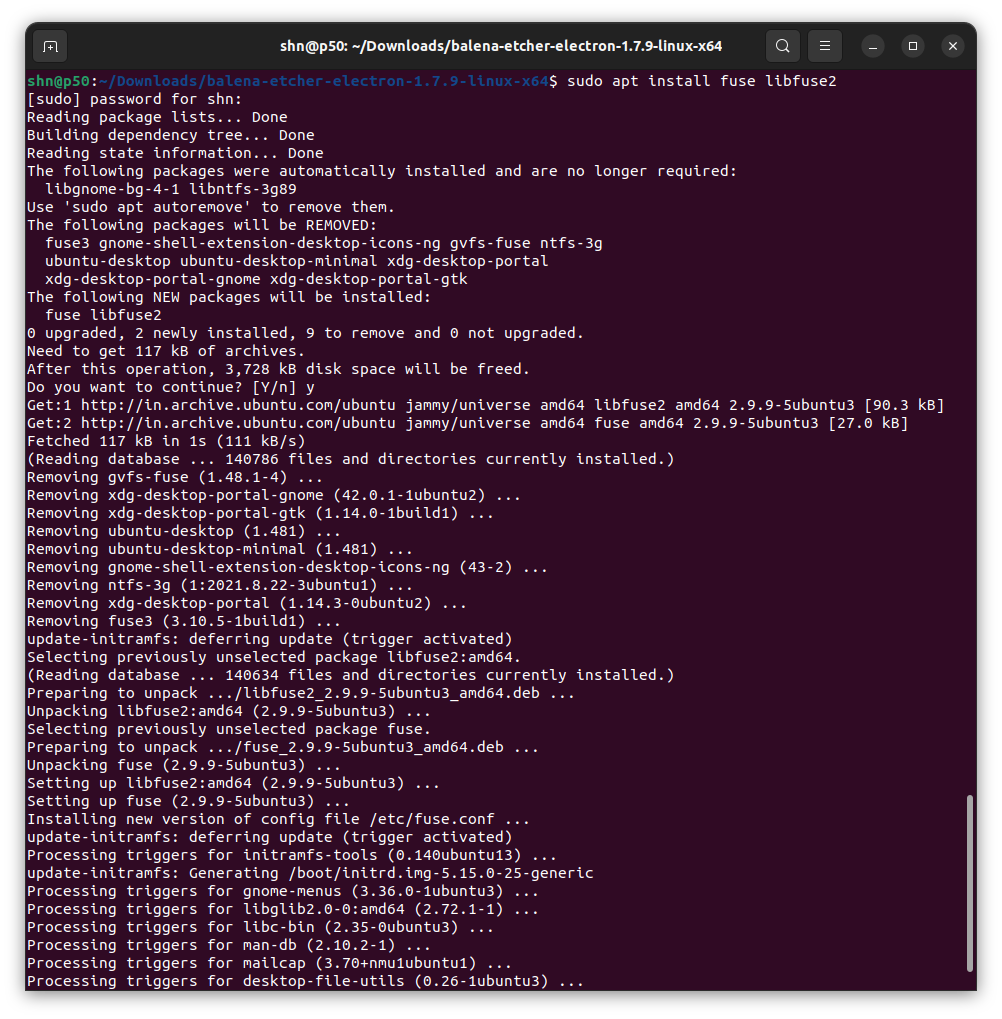Click the 'Get:2' fuse download line
This screenshot has height=1019, width=1002.
(467, 423)
